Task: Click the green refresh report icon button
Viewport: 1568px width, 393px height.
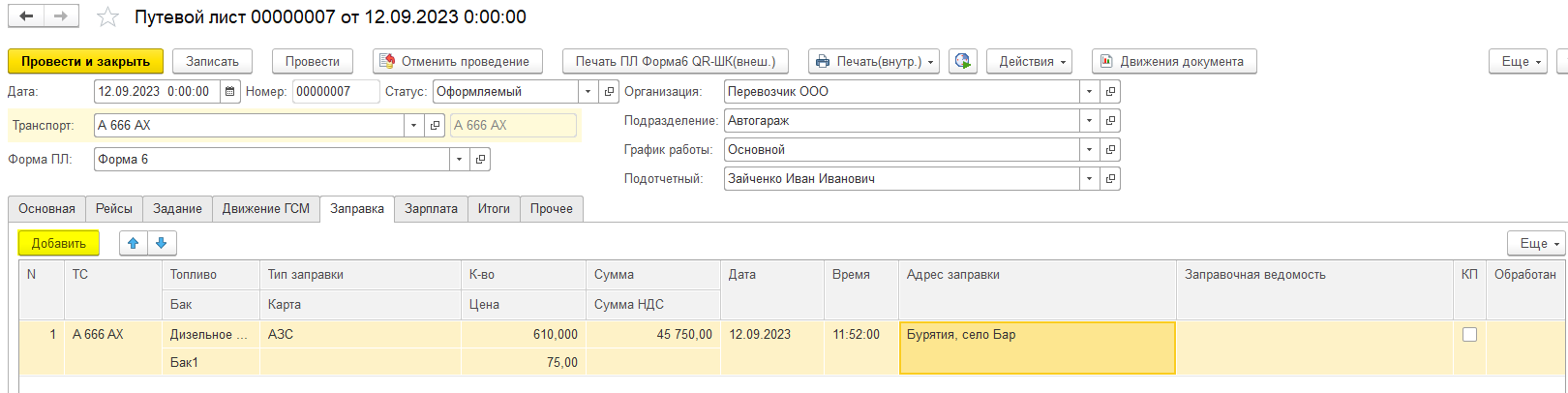Action: (962, 62)
